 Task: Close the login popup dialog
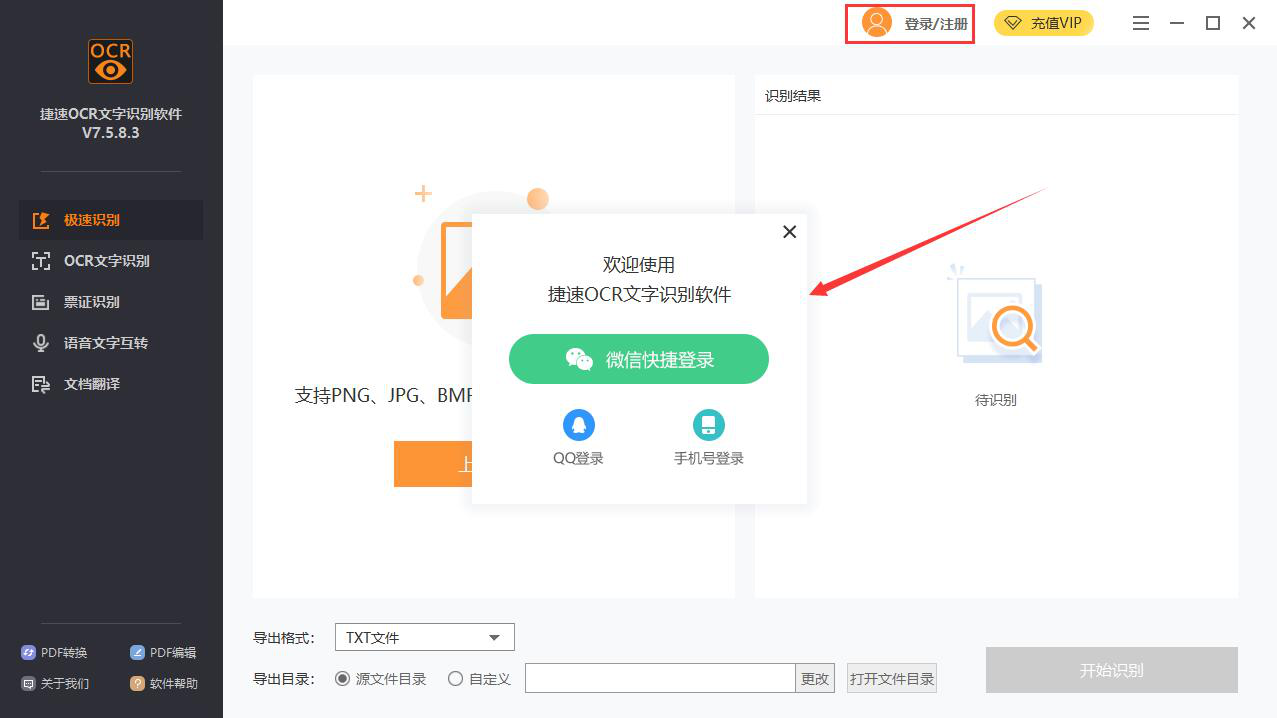tap(789, 232)
